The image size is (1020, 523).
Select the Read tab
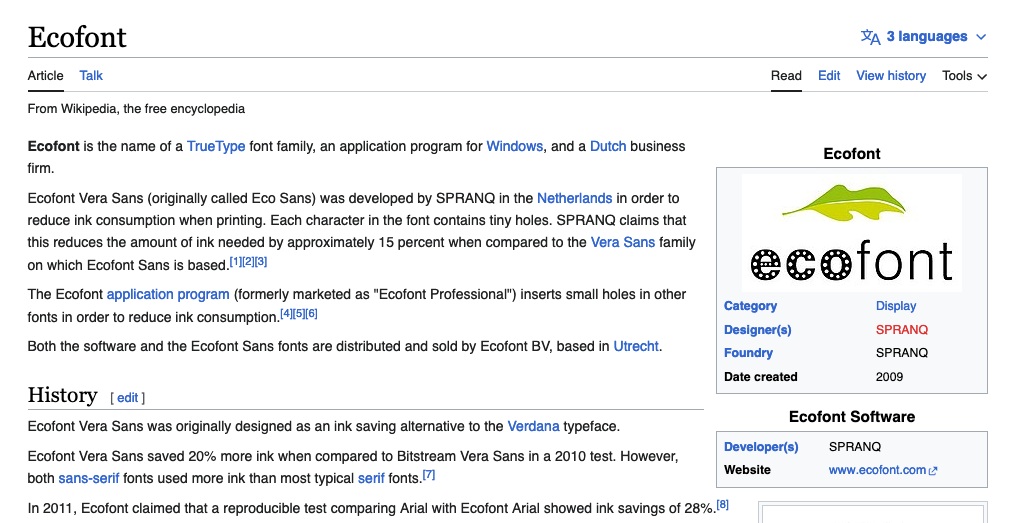pos(786,76)
